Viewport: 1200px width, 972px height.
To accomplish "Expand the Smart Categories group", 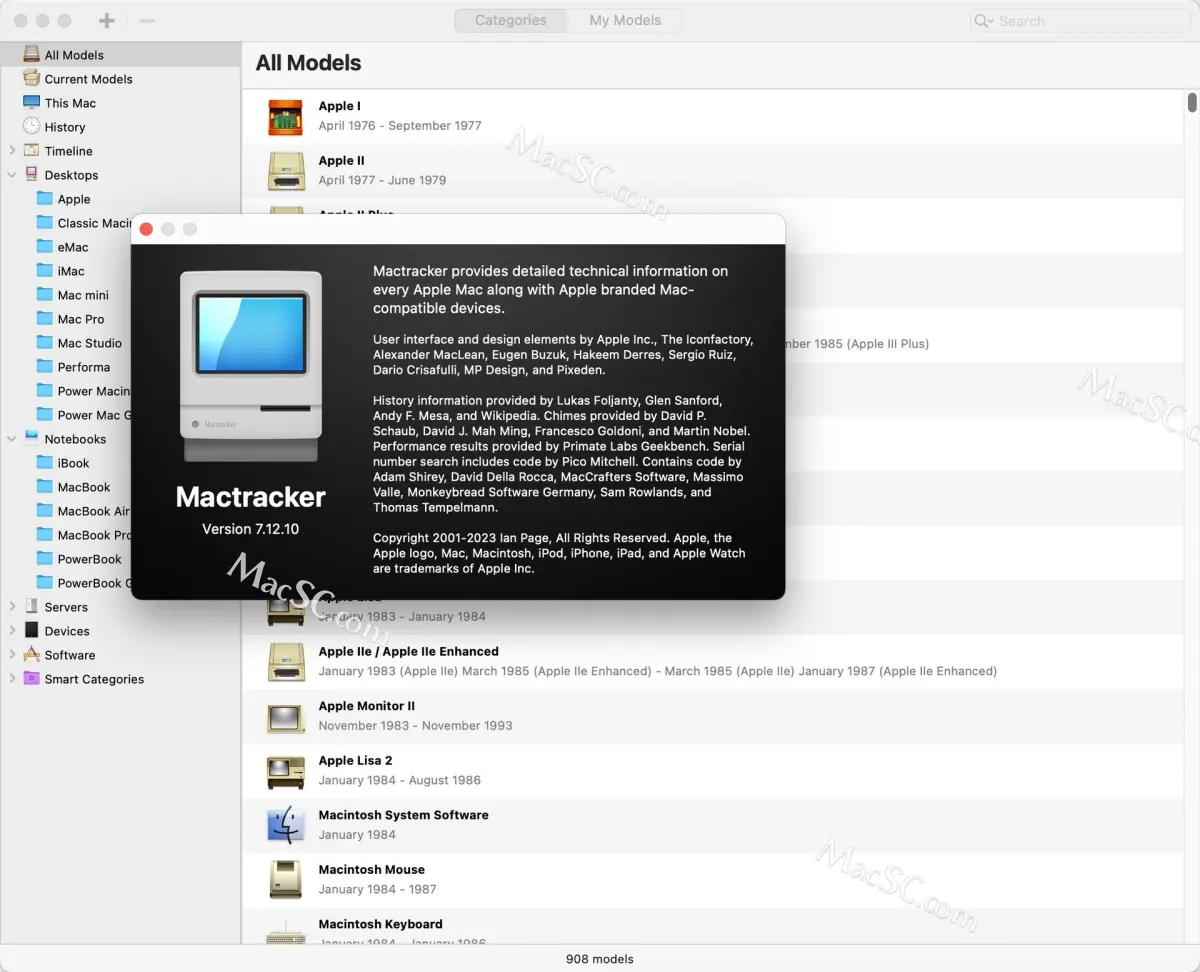I will (x=12, y=679).
